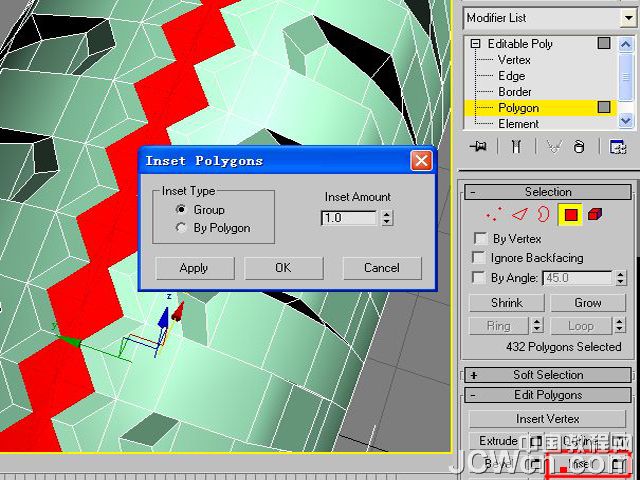Open the Modifier List dropdown
Screen dimensions: 640x480
pyautogui.click(x=548, y=18)
